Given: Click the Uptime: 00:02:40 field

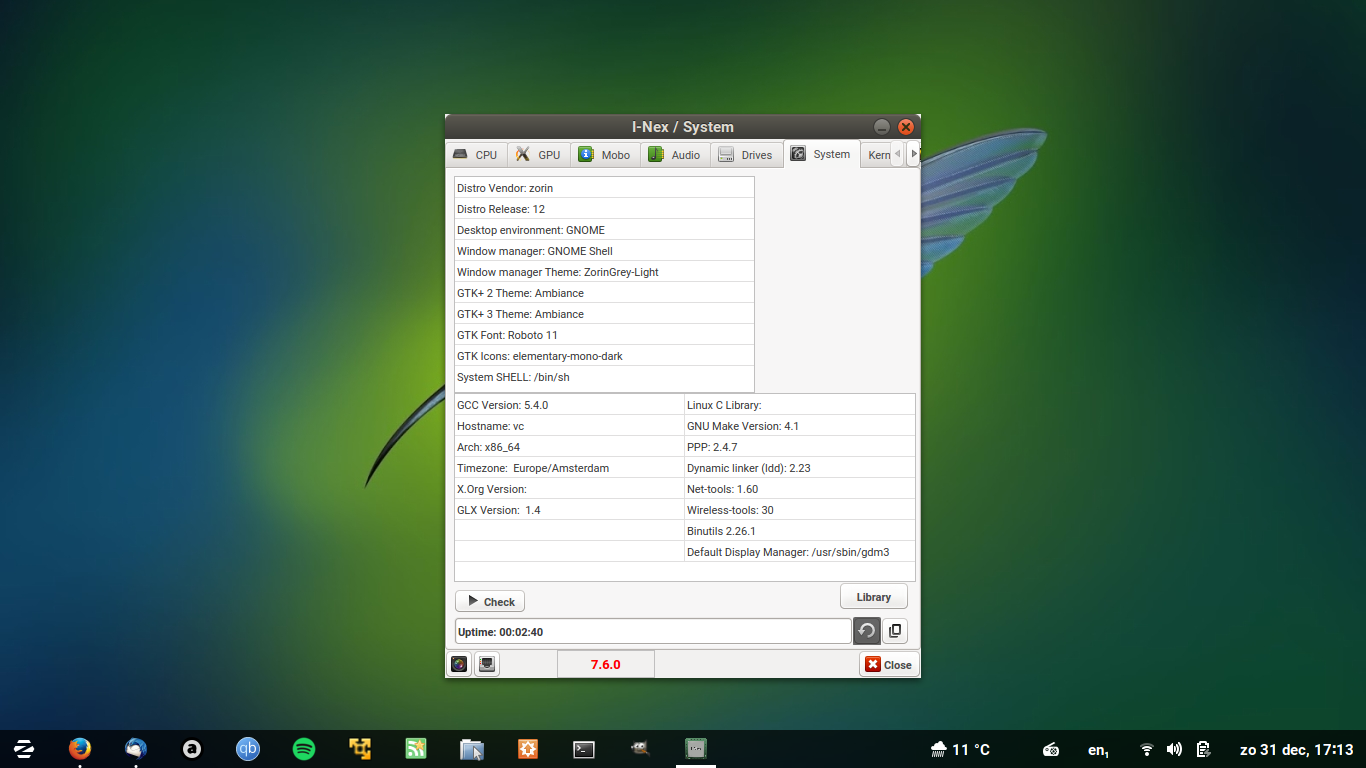Looking at the screenshot, I should [653, 631].
